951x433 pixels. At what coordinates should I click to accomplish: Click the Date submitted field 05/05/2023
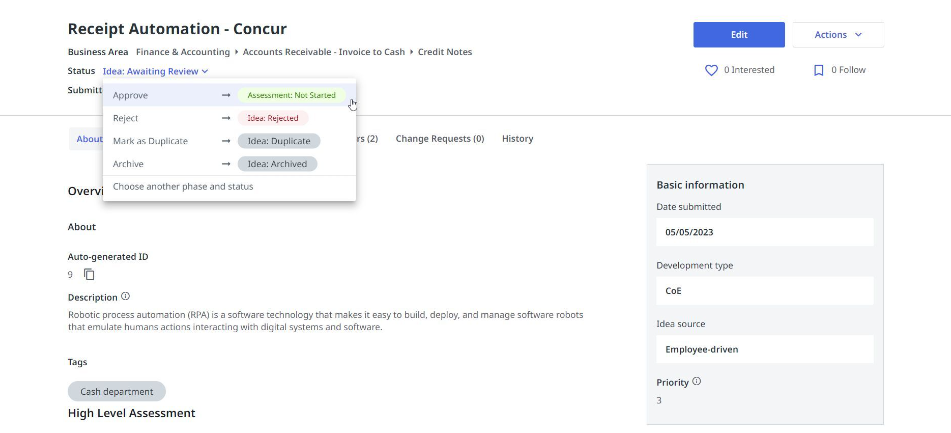tap(765, 232)
